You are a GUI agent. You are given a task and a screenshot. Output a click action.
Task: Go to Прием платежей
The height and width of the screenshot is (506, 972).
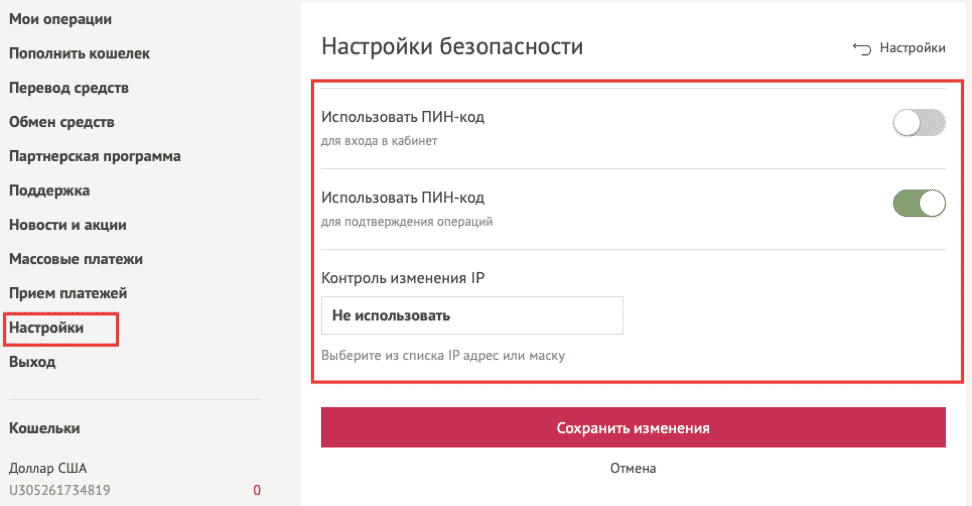pos(68,293)
